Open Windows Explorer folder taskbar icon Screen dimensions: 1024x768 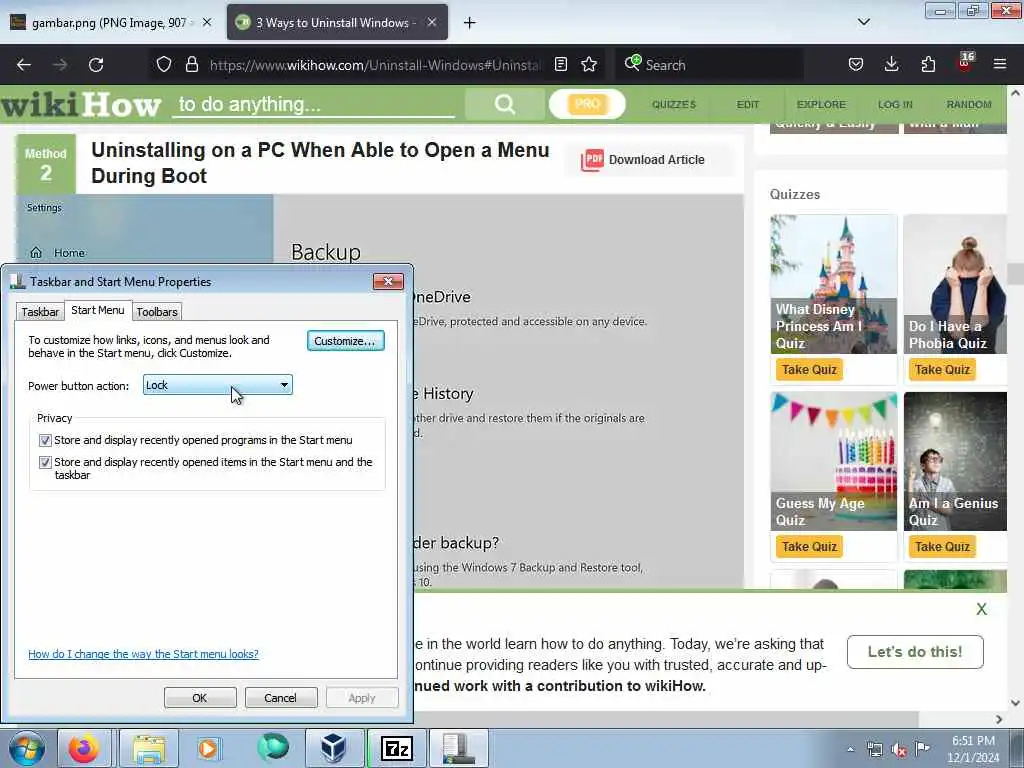149,748
